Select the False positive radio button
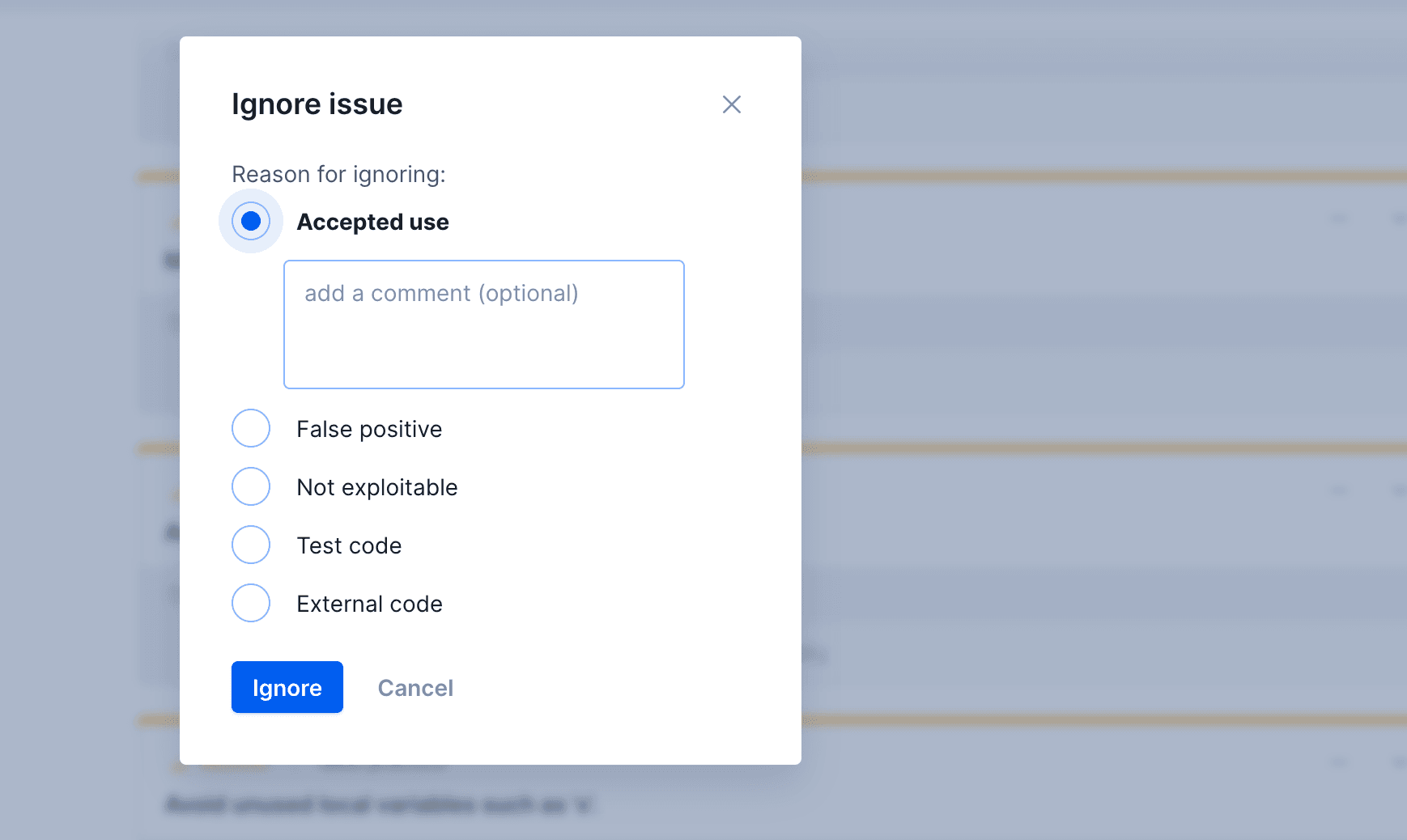Screen dimensions: 1407x840 click(x=251, y=428)
